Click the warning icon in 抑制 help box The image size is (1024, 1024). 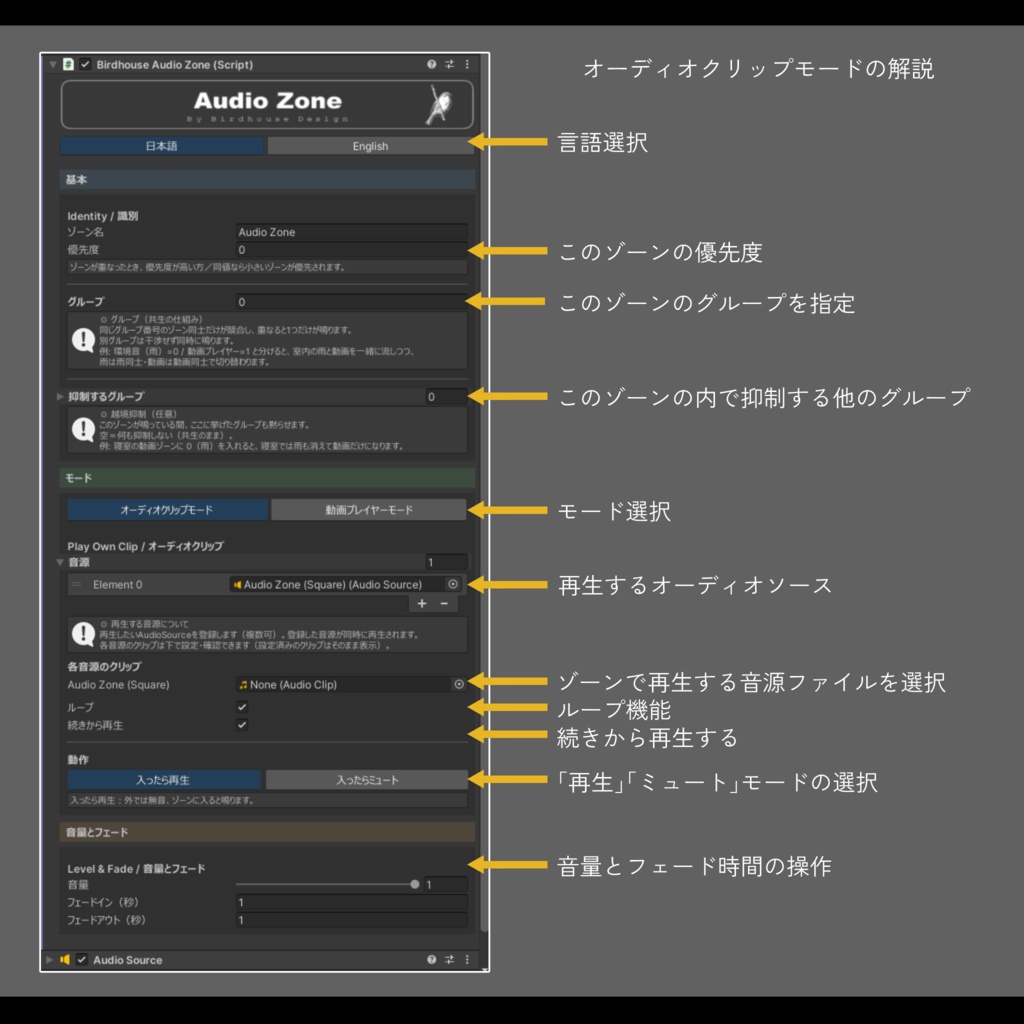point(84,429)
